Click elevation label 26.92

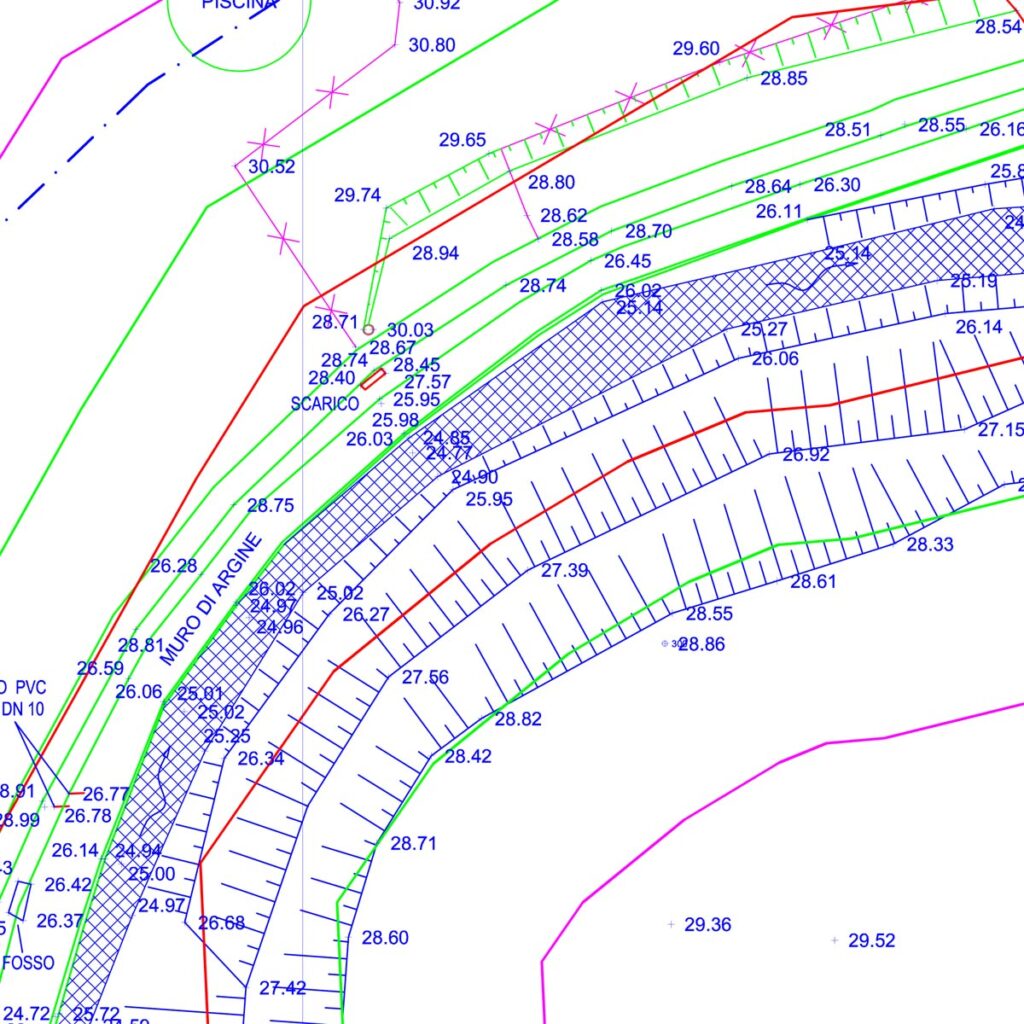click(806, 455)
